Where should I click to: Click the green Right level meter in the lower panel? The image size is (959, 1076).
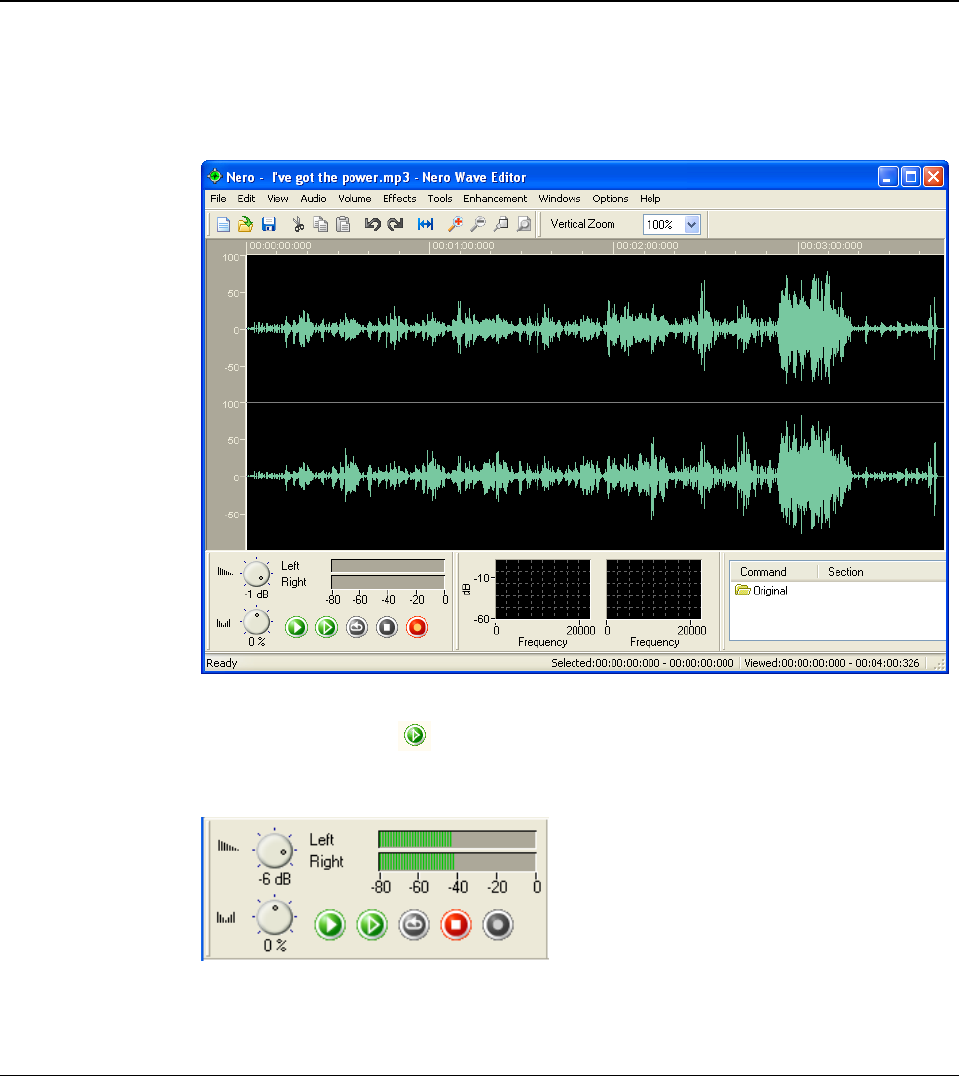457,861
